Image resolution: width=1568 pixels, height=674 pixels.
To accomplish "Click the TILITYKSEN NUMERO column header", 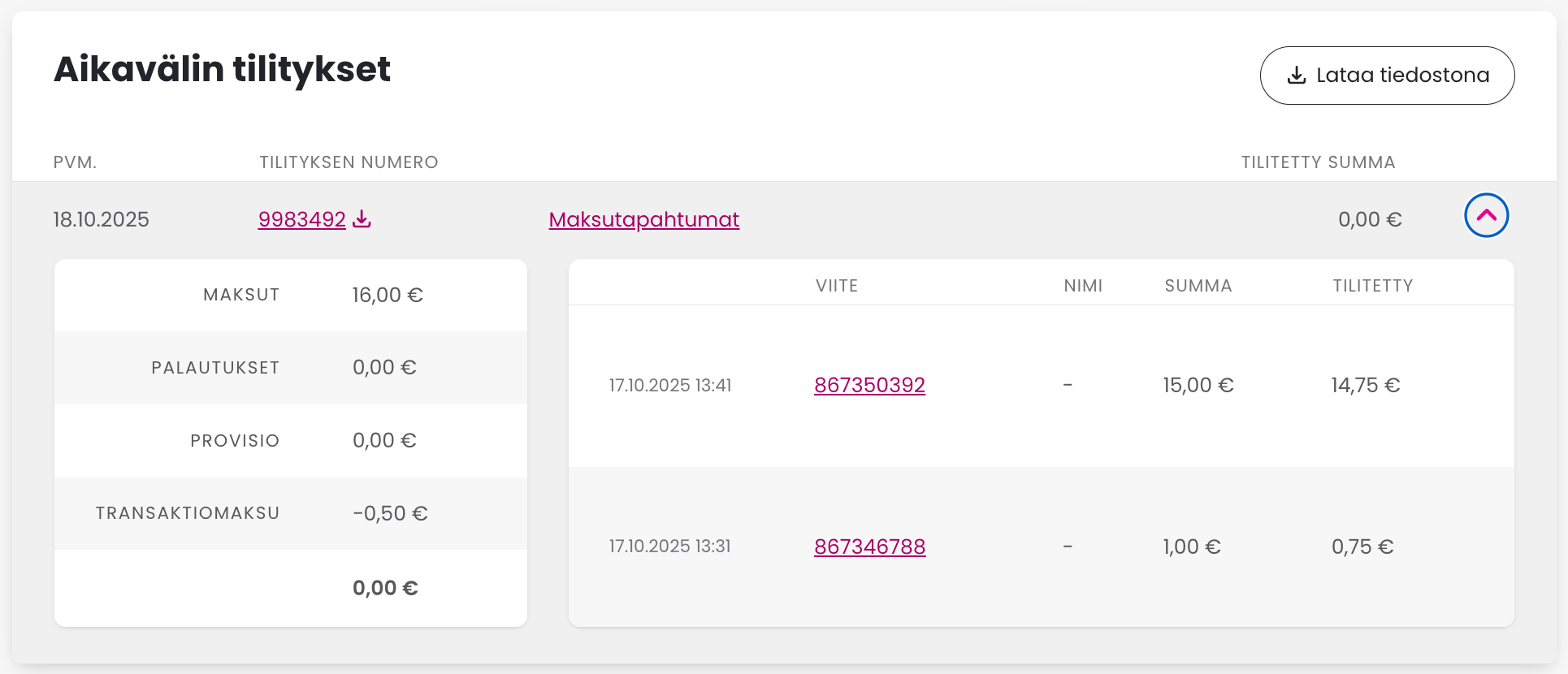I will point(349,162).
